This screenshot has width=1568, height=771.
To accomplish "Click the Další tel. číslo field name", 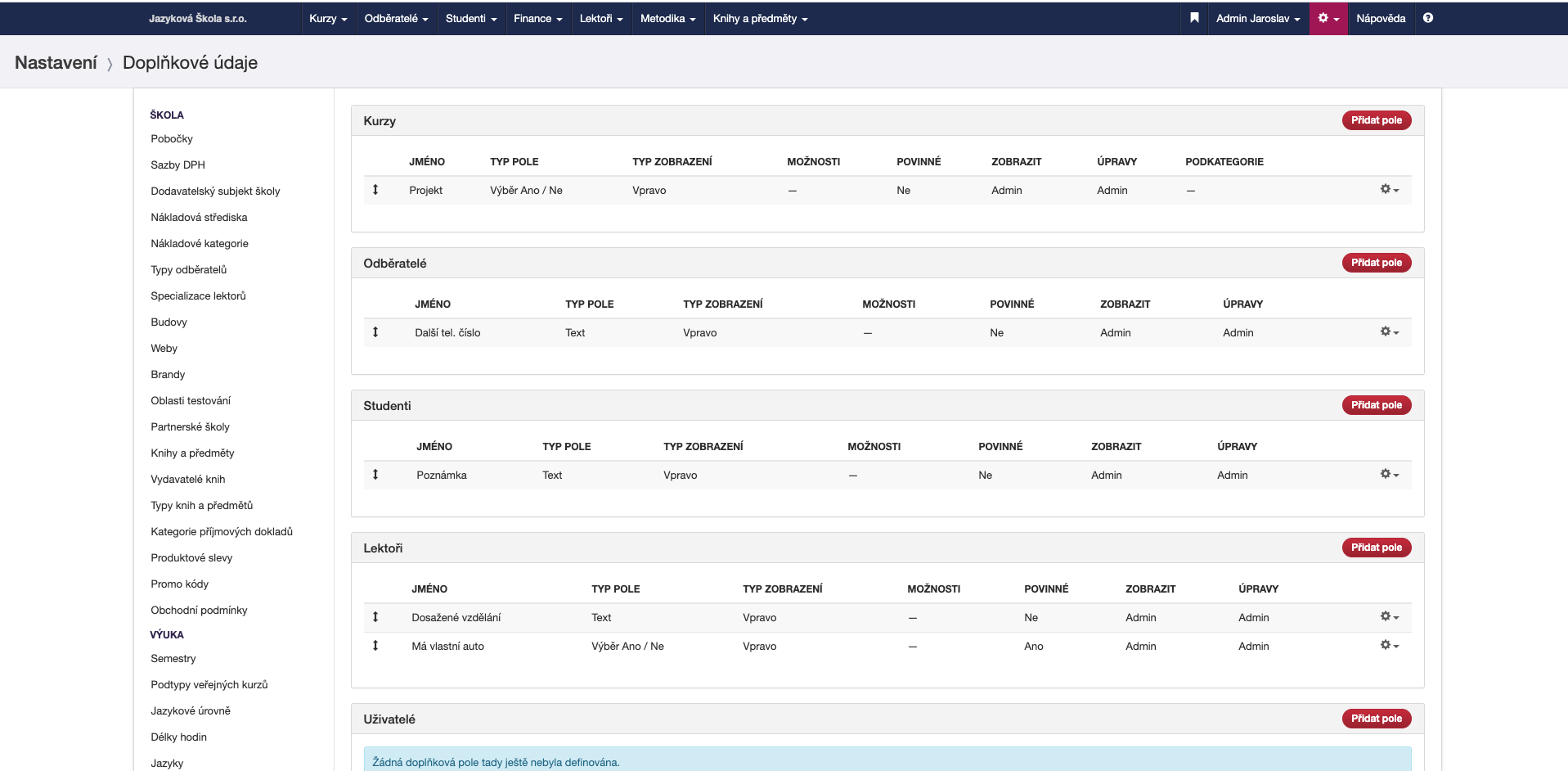I will pos(447,333).
